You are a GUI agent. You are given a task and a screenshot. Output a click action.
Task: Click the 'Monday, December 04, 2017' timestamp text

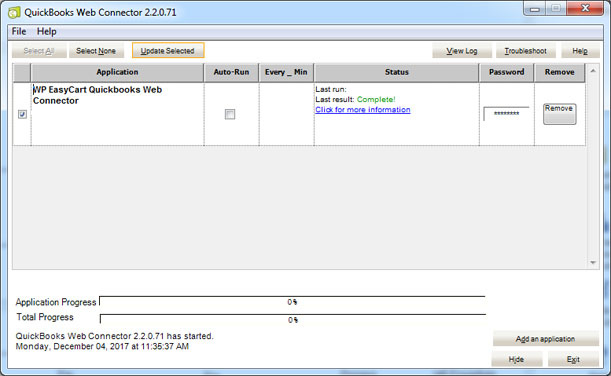[x=102, y=346]
